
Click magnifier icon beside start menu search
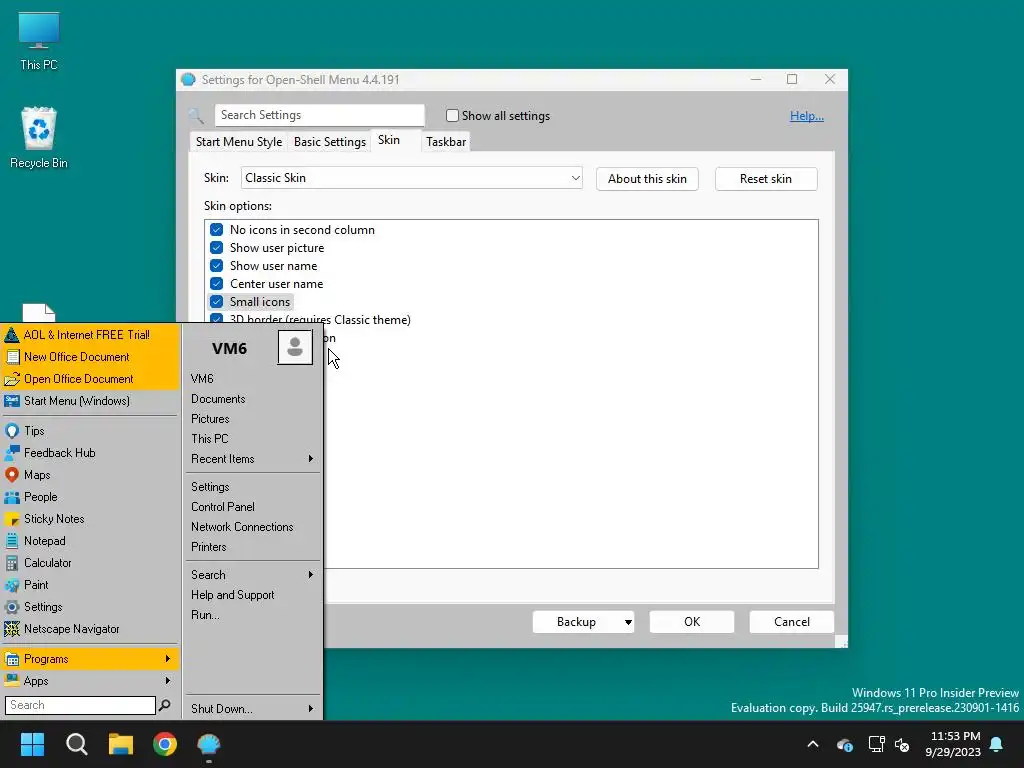pyautogui.click(x=165, y=705)
